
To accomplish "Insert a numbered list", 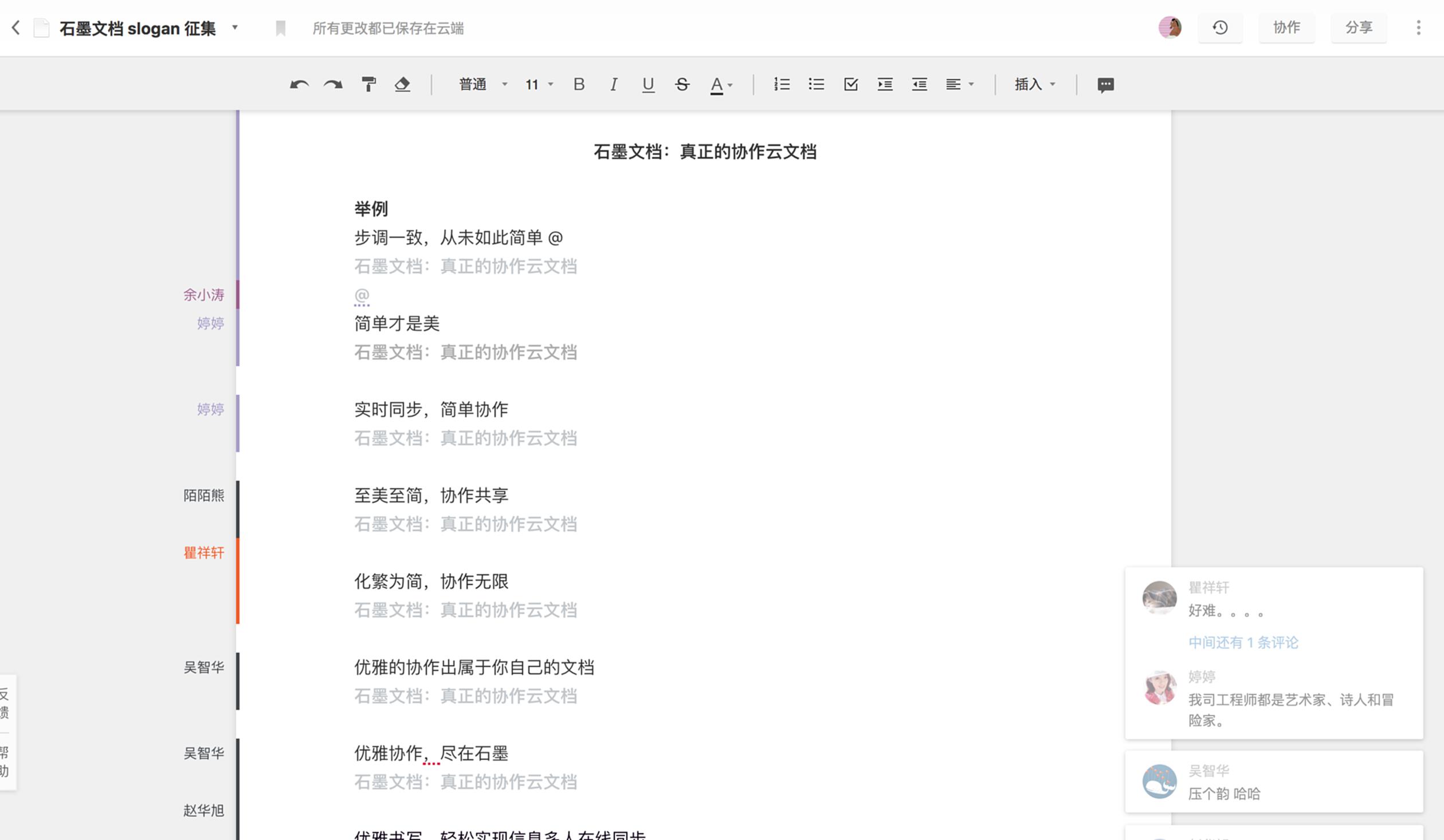I will [782, 85].
